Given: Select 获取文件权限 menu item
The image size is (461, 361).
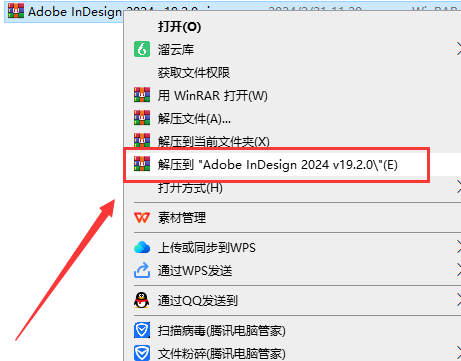Looking at the screenshot, I should (x=194, y=73).
